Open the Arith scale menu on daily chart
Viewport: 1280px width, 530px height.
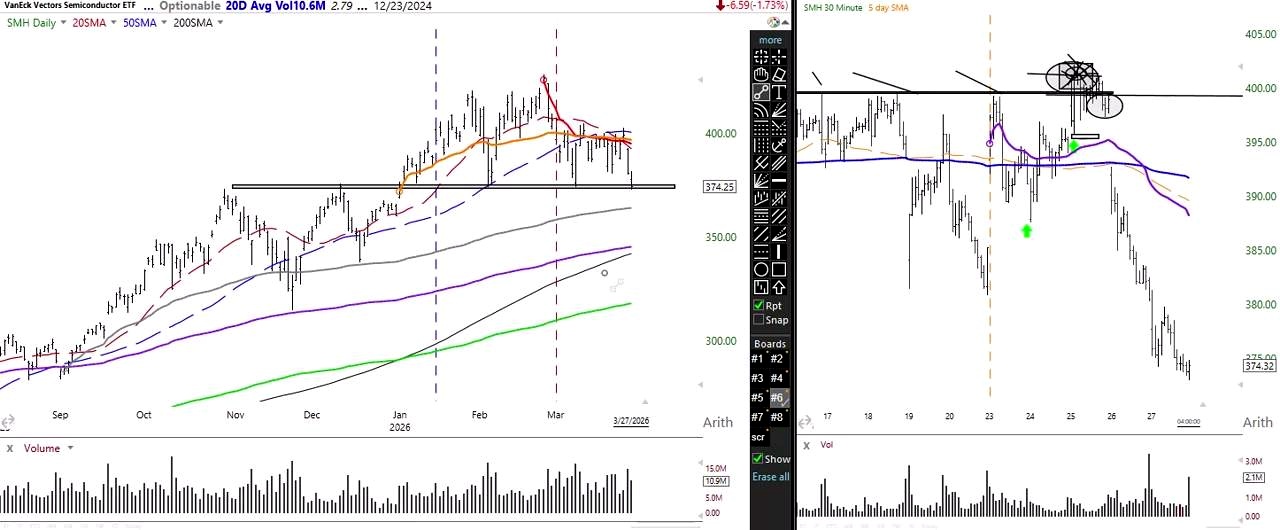tap(718, 423)
